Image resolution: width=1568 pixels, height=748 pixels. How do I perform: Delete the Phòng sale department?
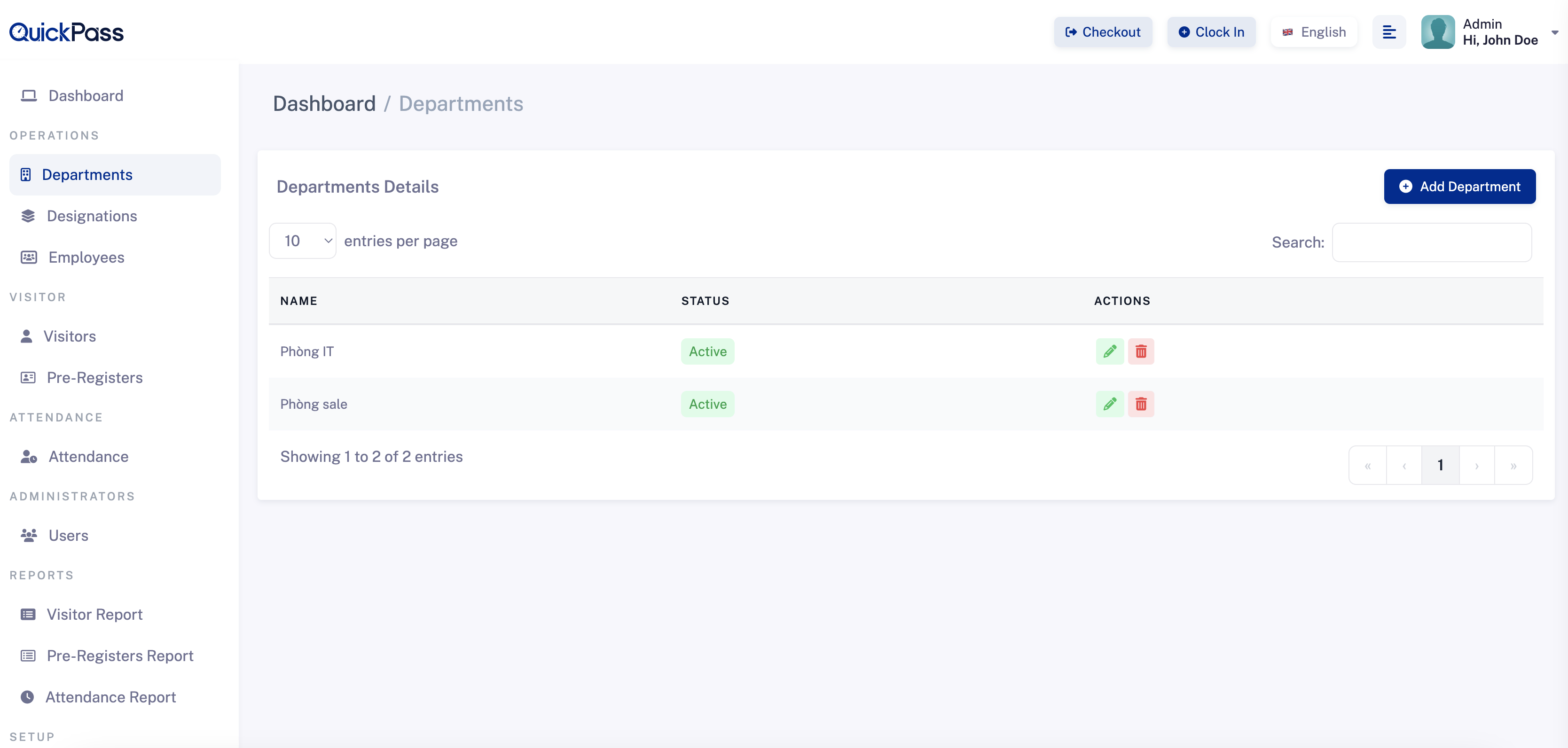[x=1141, y=404]
